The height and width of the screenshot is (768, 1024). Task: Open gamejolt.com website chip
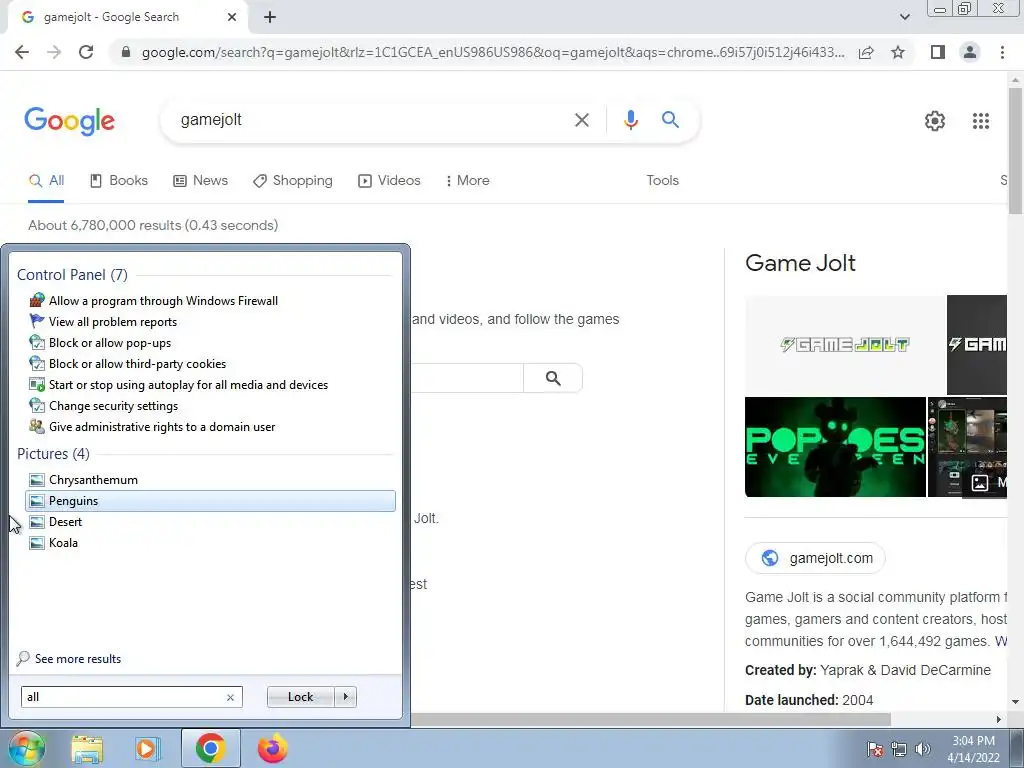click(815, 558)
